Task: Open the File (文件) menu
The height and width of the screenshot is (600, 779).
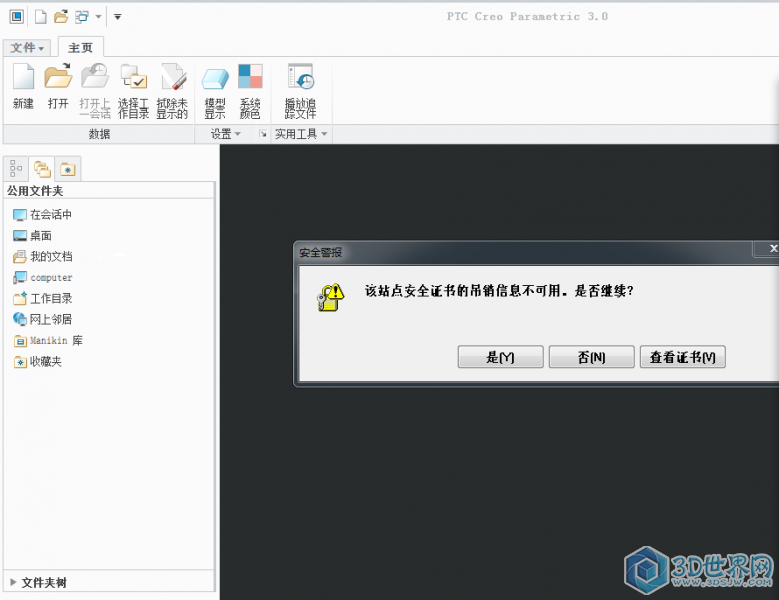Action: pos(27,48)
